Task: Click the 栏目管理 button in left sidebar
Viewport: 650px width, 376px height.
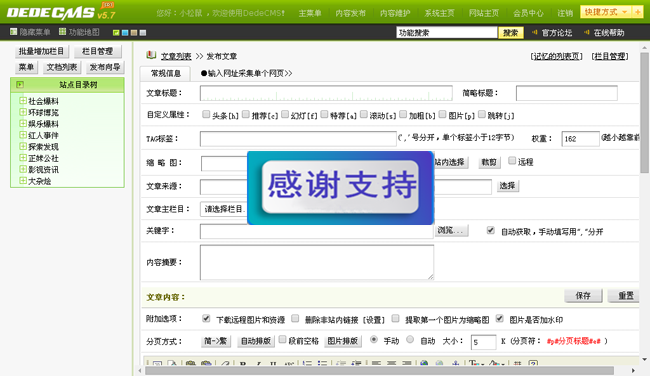Action: pos(98,51)
